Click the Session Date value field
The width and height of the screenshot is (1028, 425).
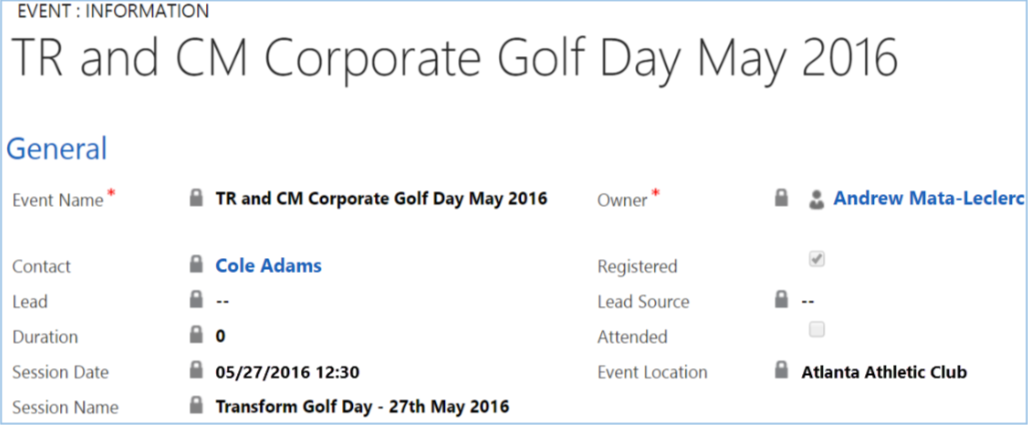coord(287,372)
